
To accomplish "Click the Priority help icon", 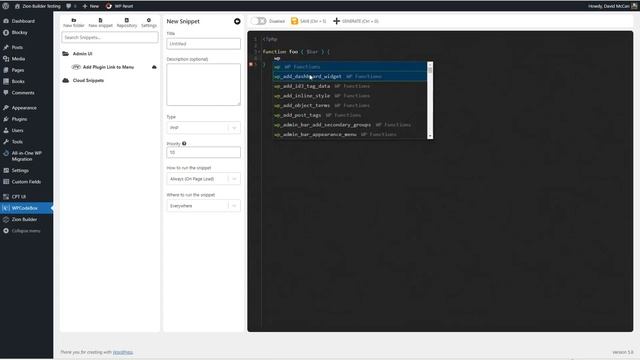I will pyautogui.click(x=184, y=144).
